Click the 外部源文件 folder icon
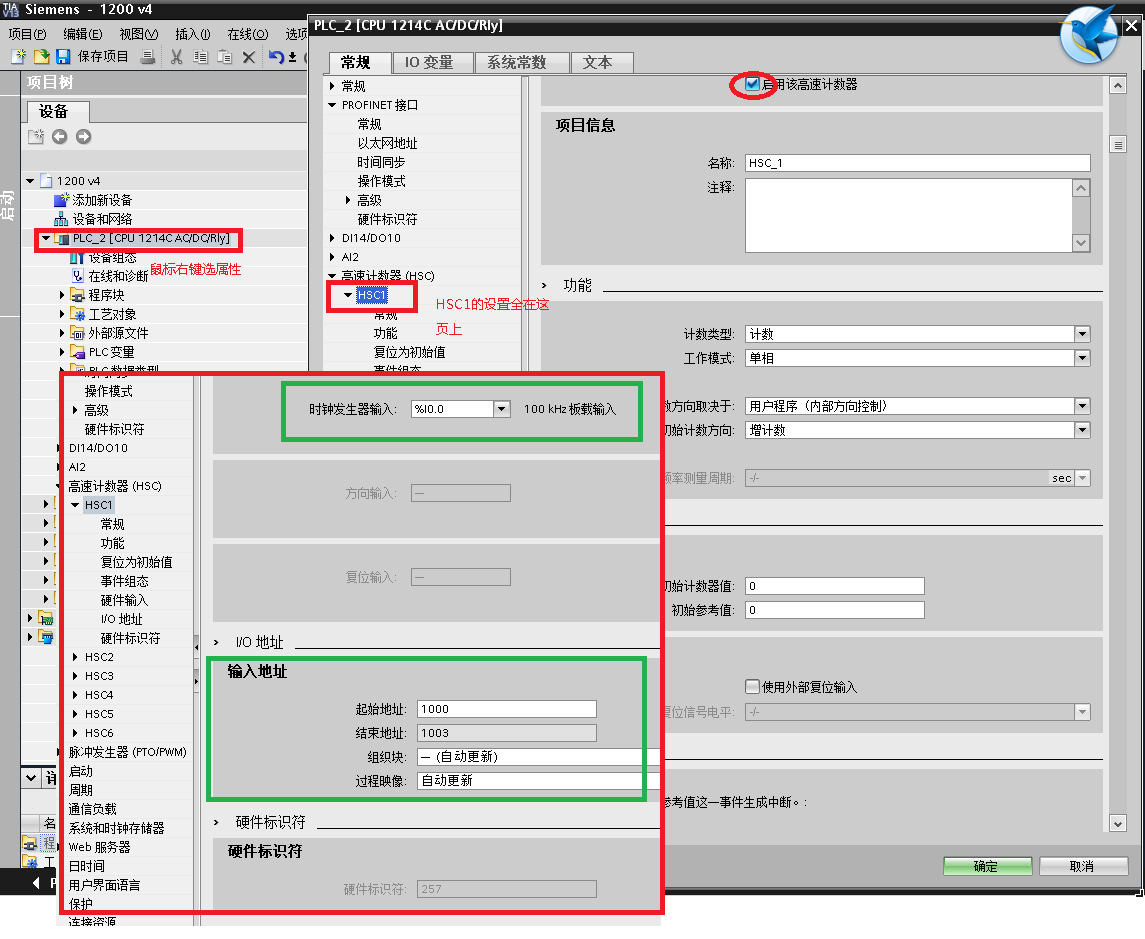Image resolution: width=1145 pixels, height=939 pixels. click(77, 332)
